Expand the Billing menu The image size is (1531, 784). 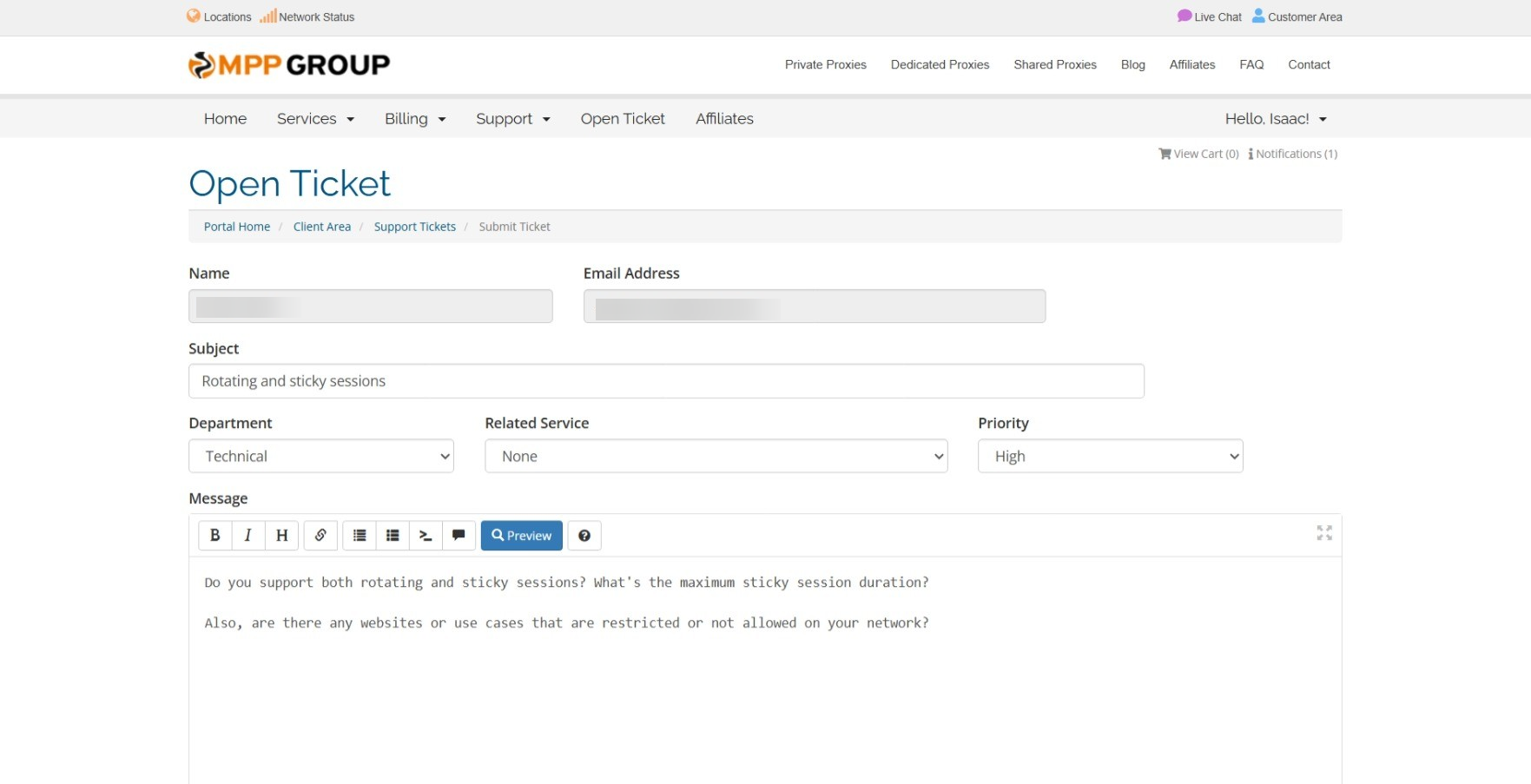[x=415, y=119]
